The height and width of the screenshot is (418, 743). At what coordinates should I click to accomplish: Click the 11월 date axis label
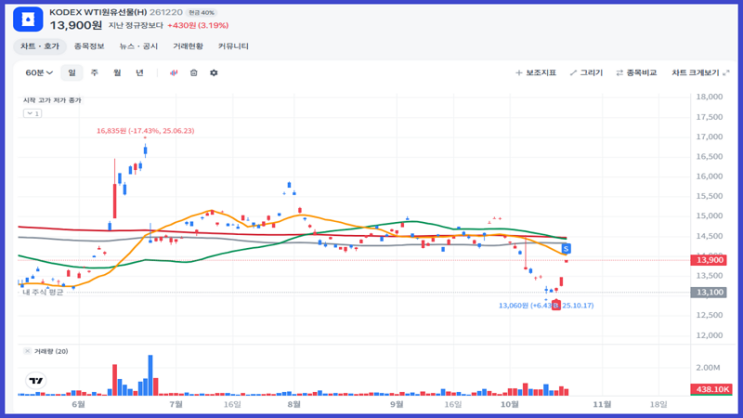click(x=602, y=404)
